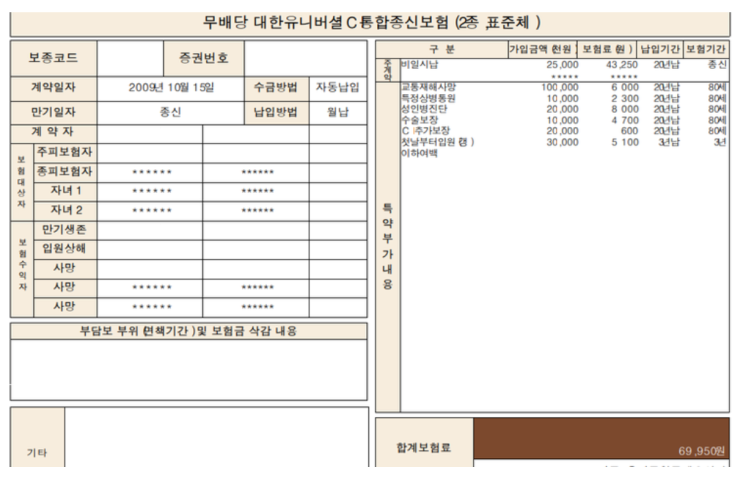This screenshot has width=743, height=478.
Task: Click the 계약일자 label
Action: tap(54, 88)
